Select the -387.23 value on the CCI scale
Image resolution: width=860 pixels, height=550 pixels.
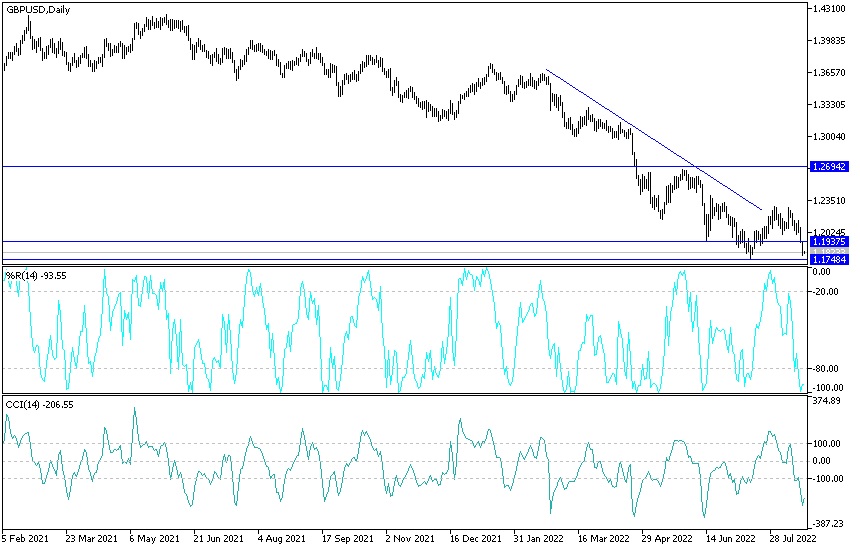pos(828,524)
